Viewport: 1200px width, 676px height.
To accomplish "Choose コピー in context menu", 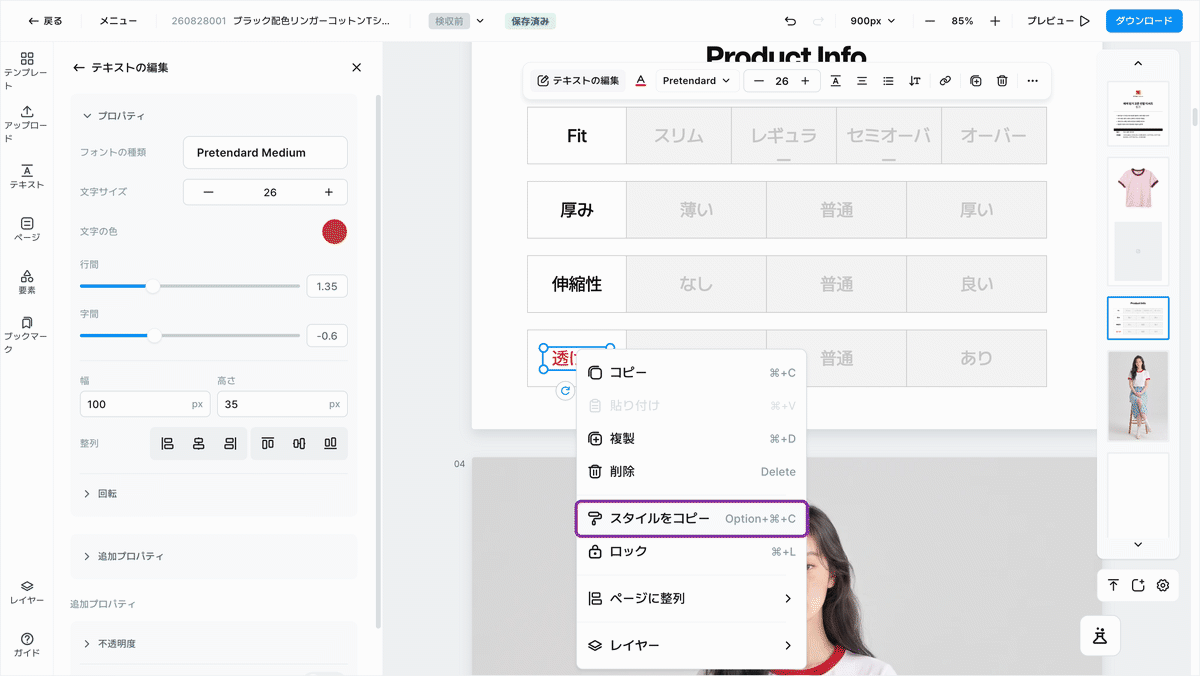I will tap(691, 373).
